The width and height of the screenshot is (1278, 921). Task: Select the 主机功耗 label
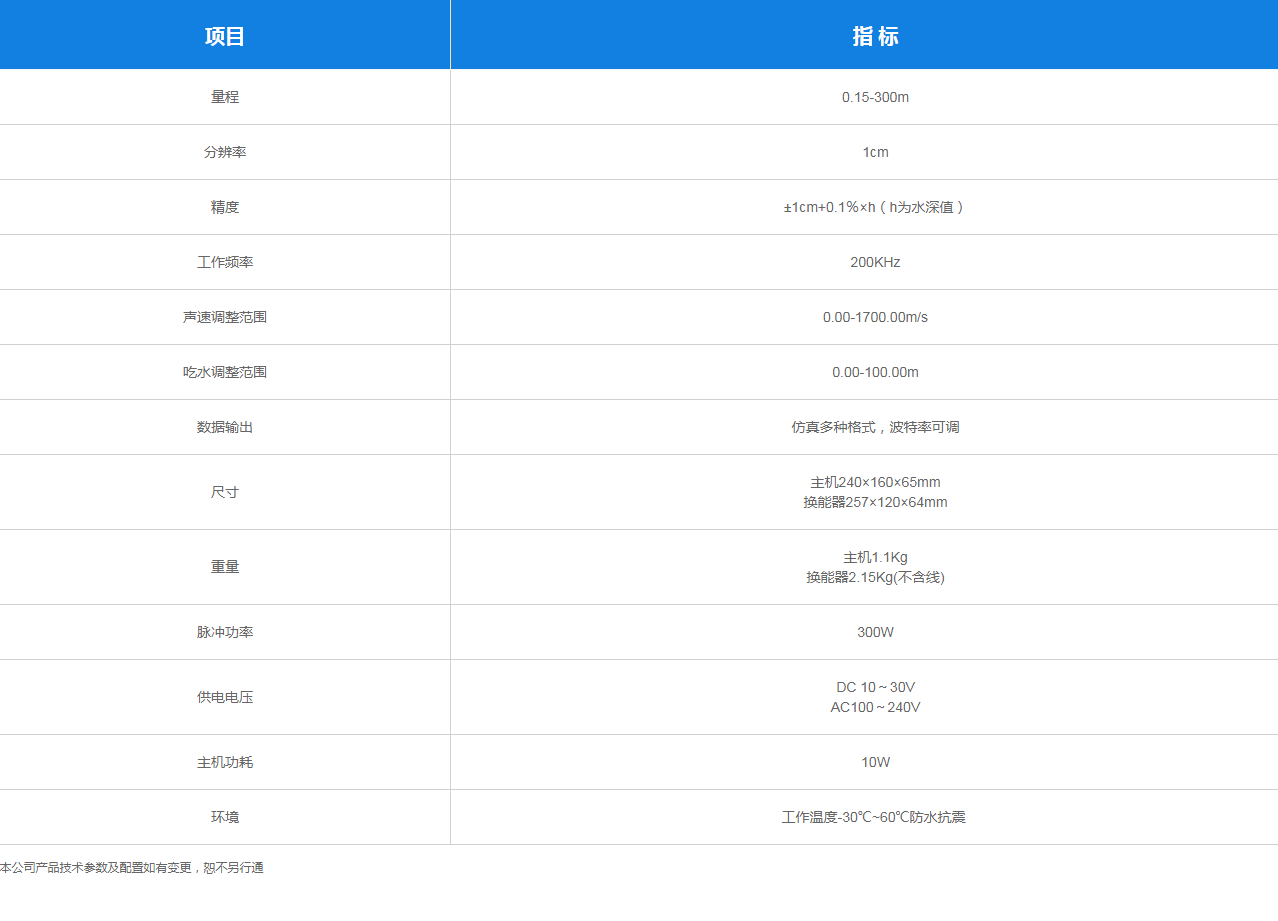click(225, 762)
